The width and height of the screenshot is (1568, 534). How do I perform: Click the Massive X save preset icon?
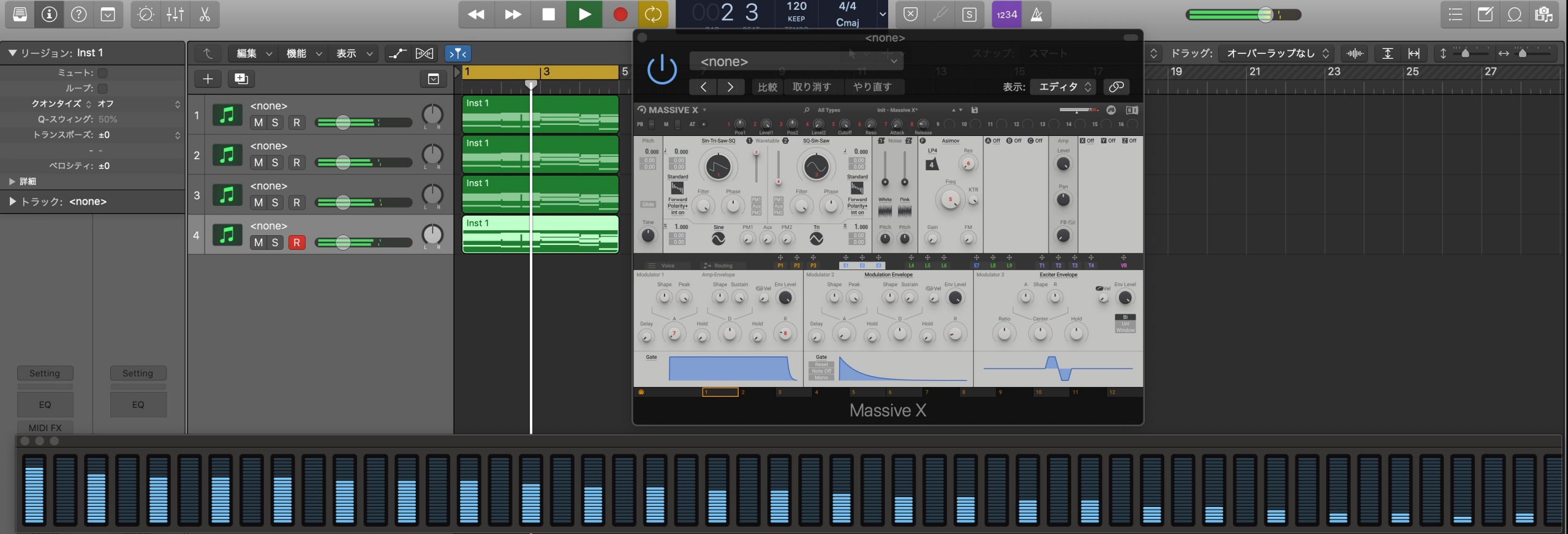974,110
